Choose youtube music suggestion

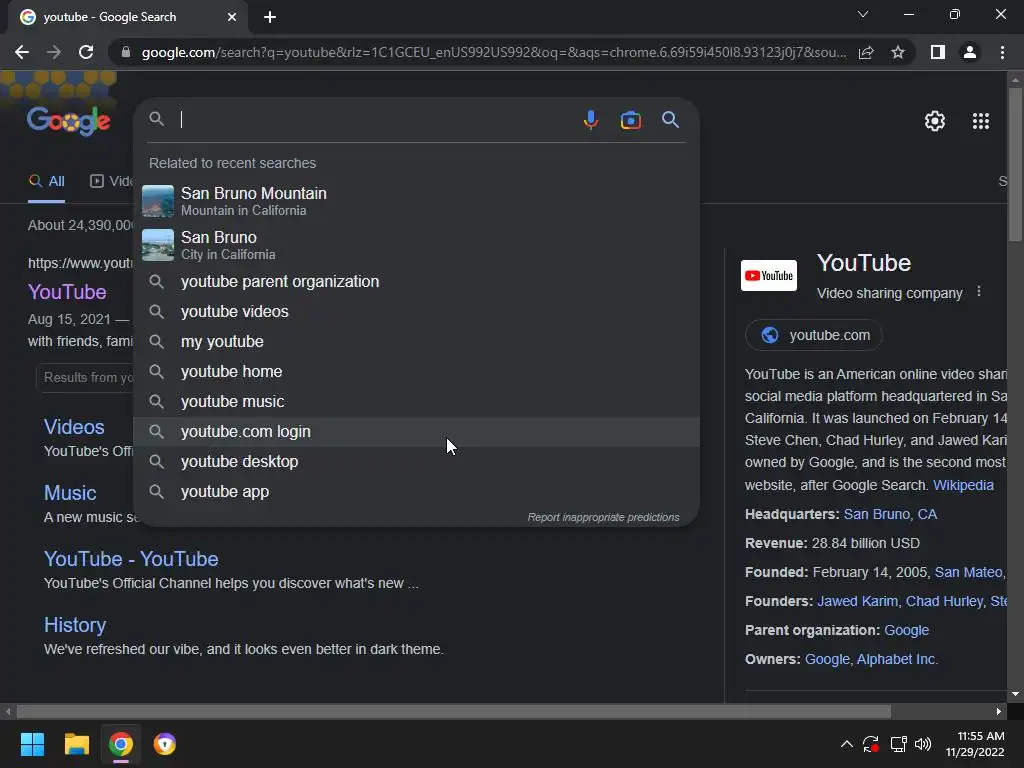[416, 402]
